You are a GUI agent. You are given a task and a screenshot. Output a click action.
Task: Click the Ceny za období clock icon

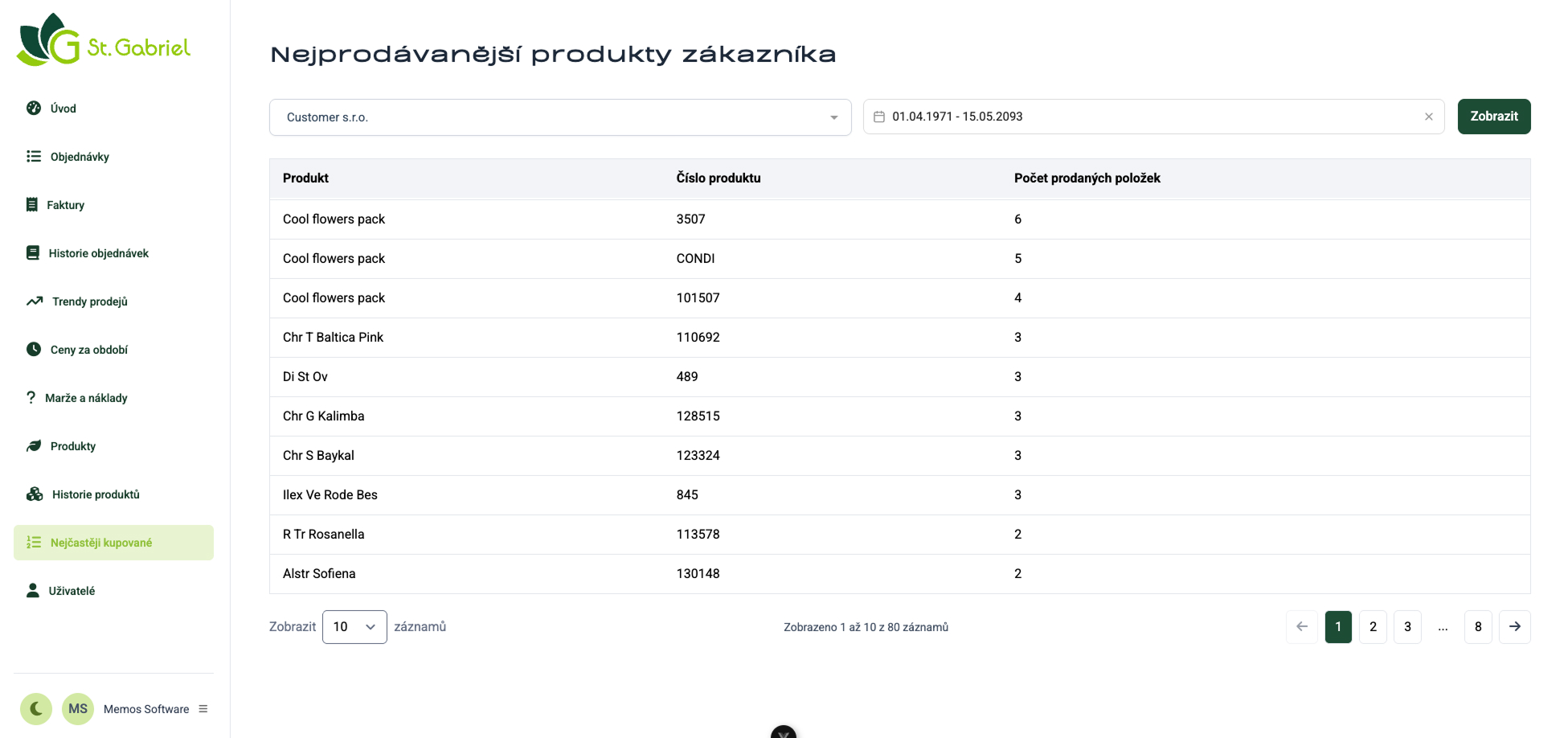tap(34, 350)
